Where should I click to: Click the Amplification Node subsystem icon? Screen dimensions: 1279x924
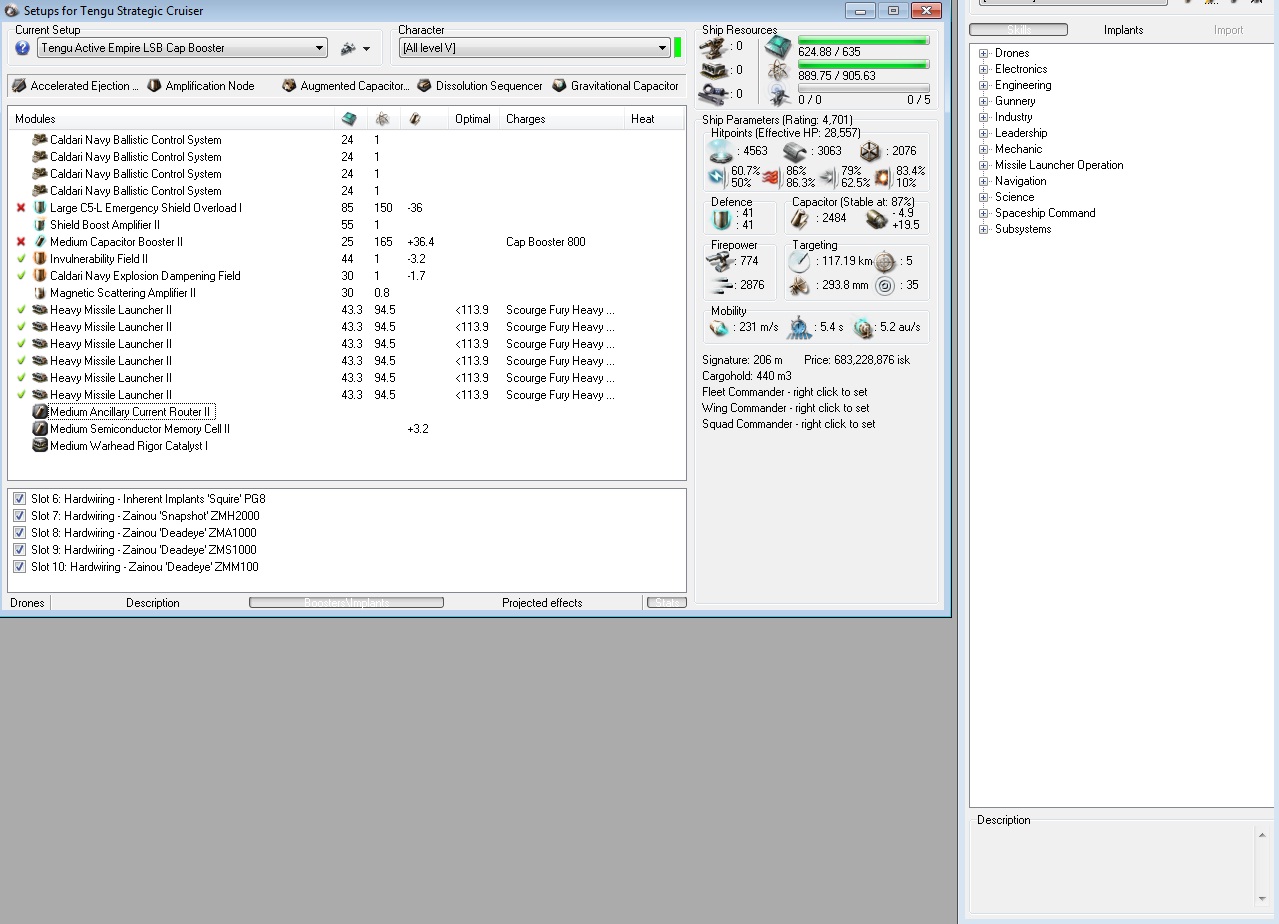(x=154, y=86)
